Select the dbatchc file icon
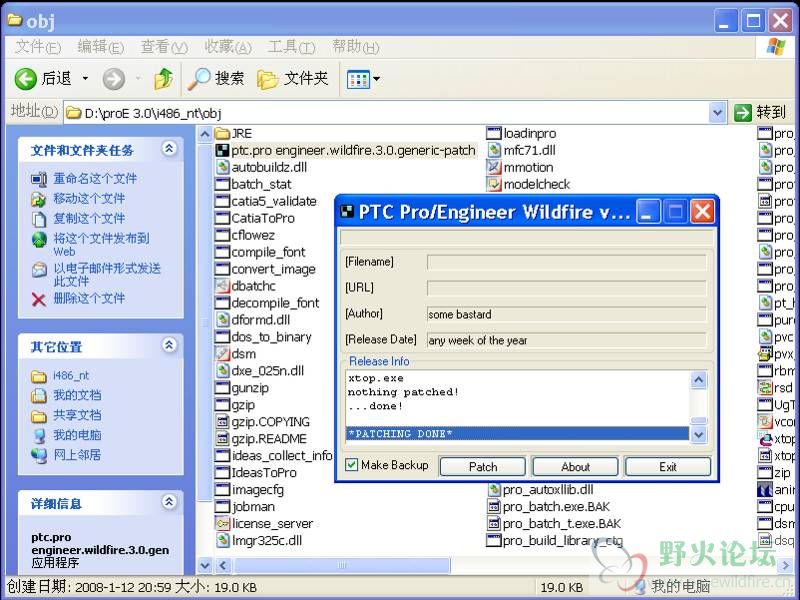Screen dimensions: 800x600 (x=222, y=286)
